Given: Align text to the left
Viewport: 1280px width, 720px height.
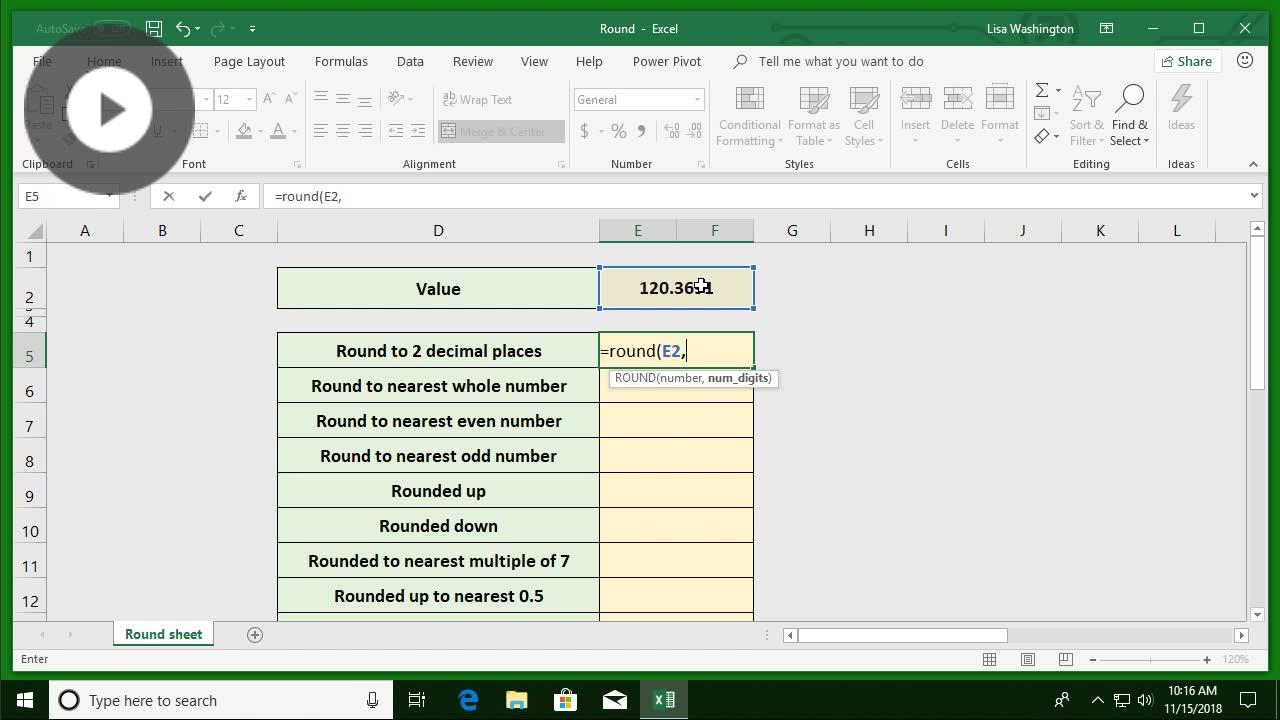Looking at the screenshot, I should coord(321,131).
